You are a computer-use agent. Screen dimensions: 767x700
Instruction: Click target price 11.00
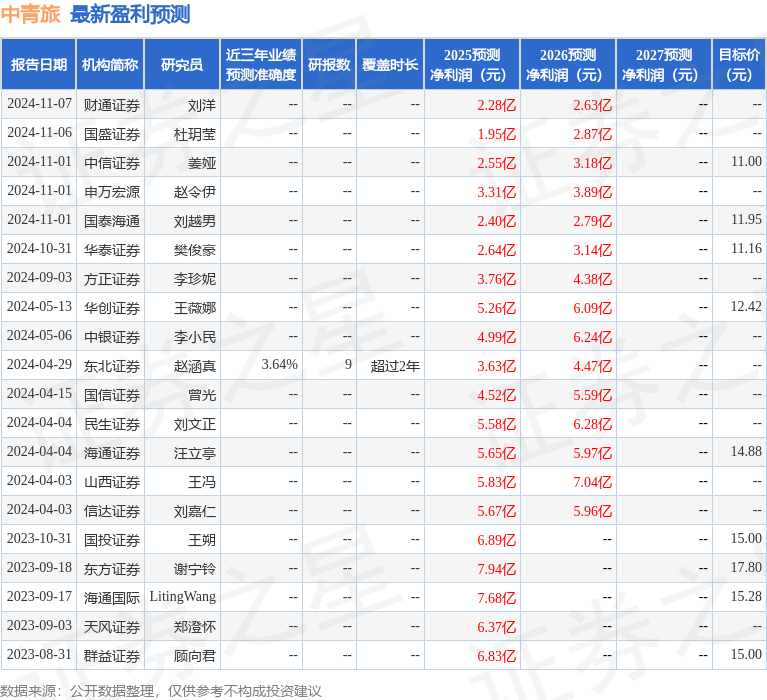[x=746, y=161]
